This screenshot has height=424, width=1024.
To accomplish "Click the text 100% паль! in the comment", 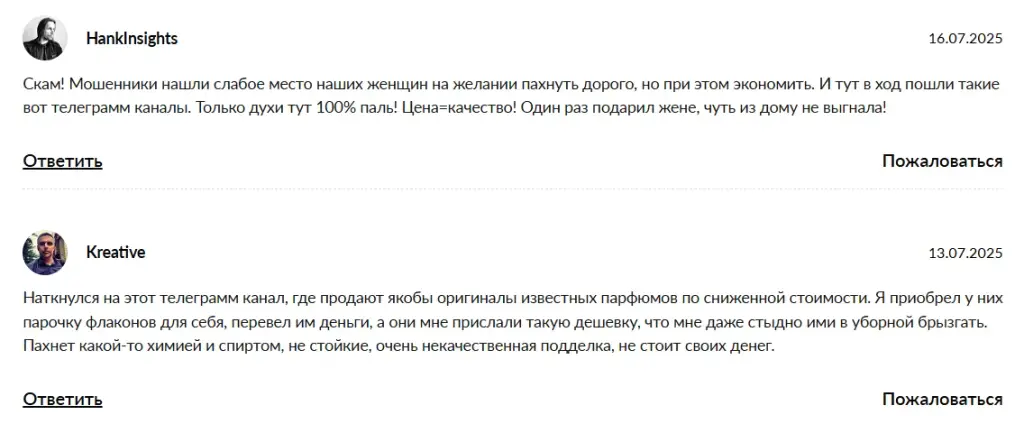I will click(366, 108).
